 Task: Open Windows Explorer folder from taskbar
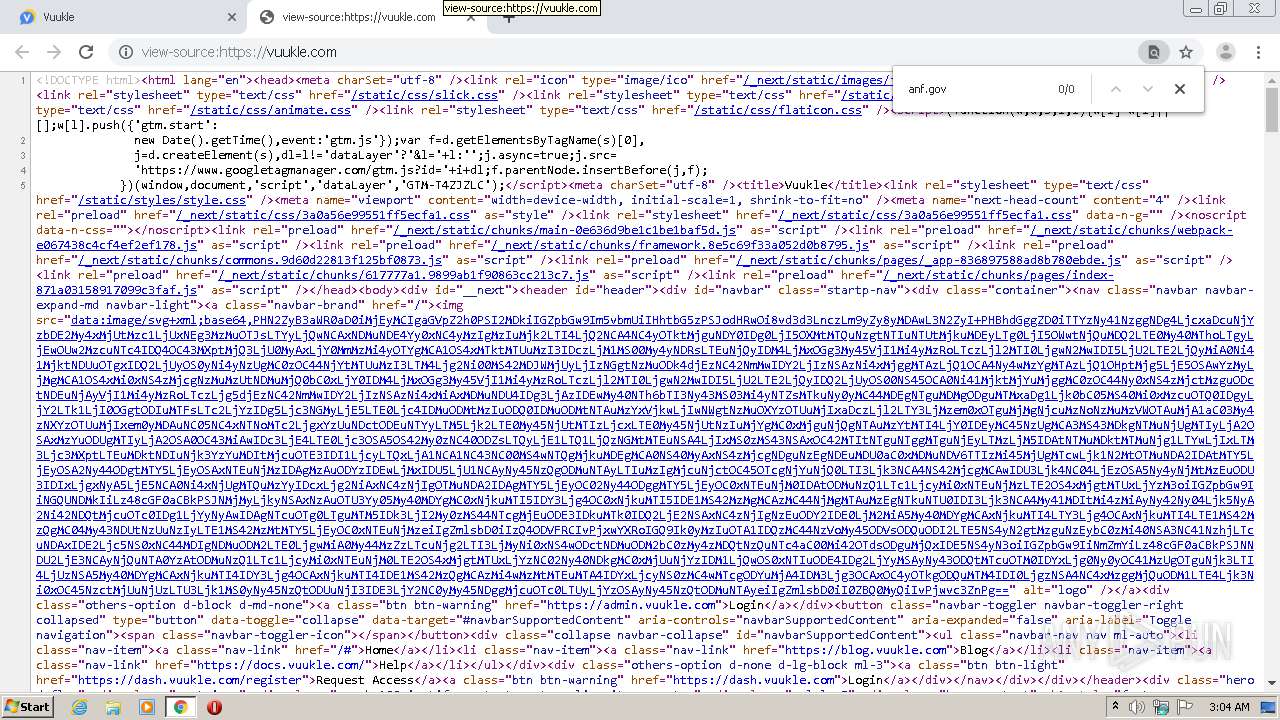click(113, 706)
